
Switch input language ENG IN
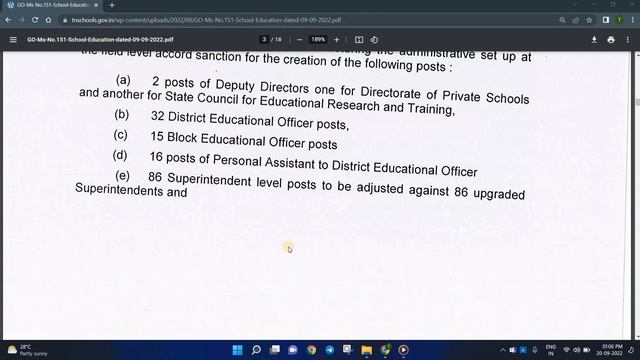(551, 350)
